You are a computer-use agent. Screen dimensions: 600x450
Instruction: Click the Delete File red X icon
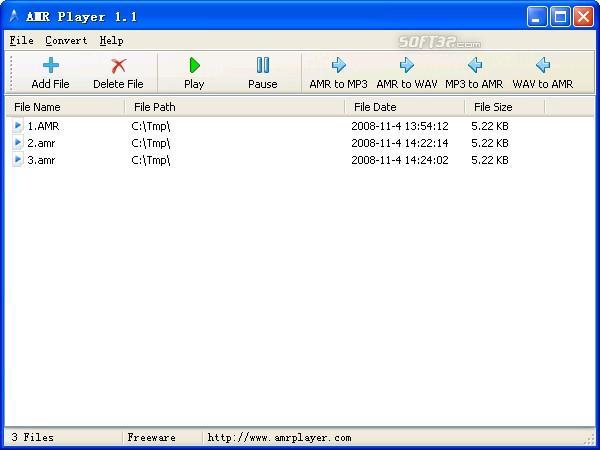click(118, 65)
